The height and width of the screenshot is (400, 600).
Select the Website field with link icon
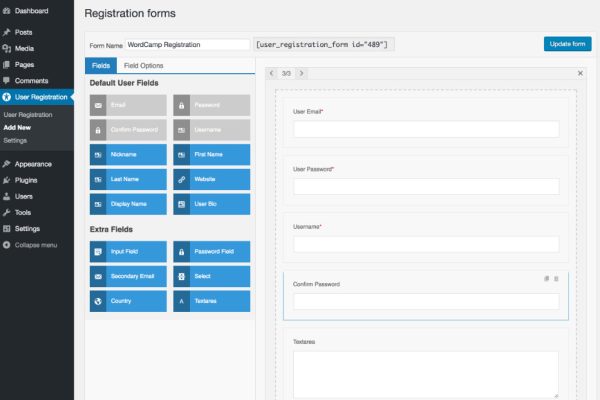tap(211, 179)
